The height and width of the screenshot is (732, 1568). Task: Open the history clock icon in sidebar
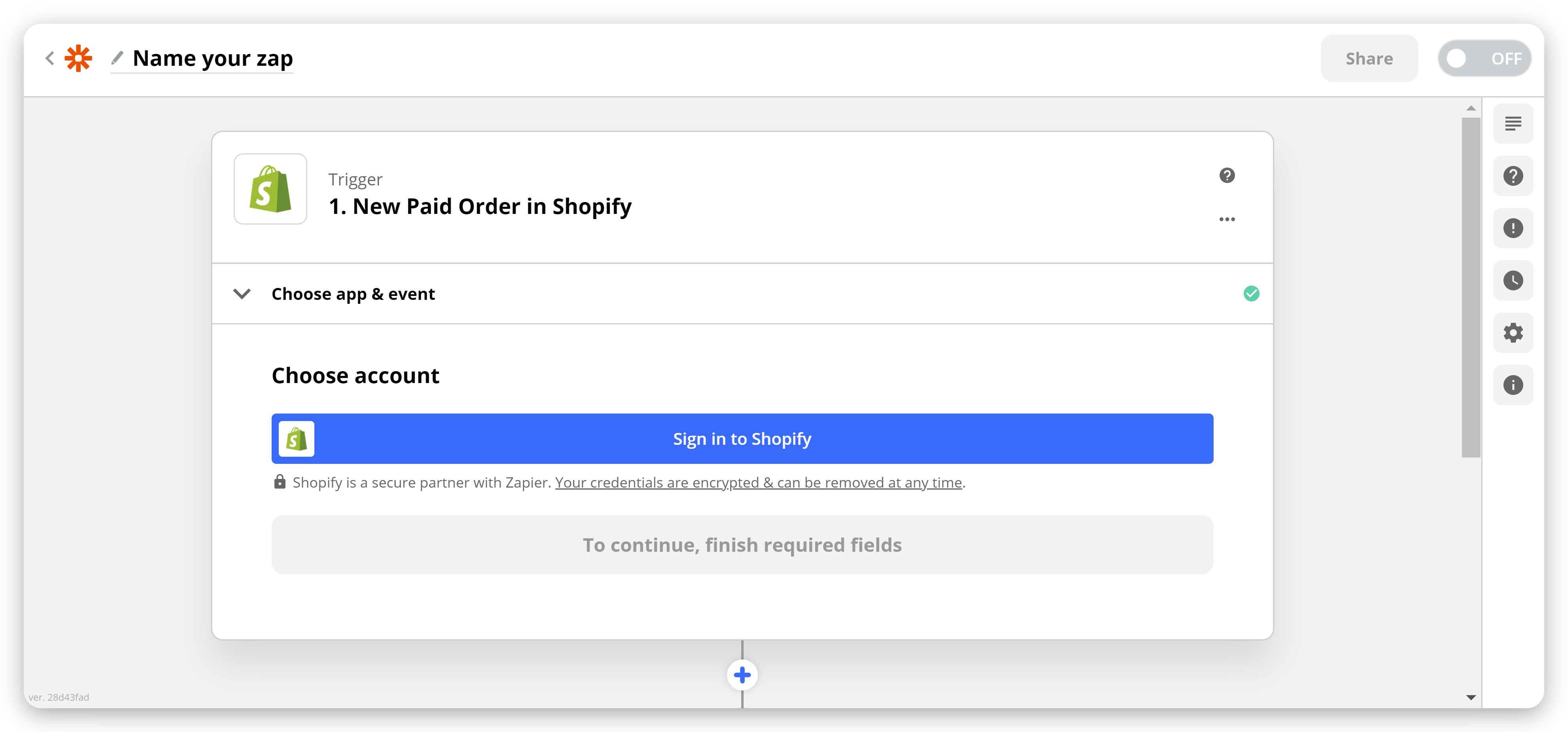tap(1513, 280)
